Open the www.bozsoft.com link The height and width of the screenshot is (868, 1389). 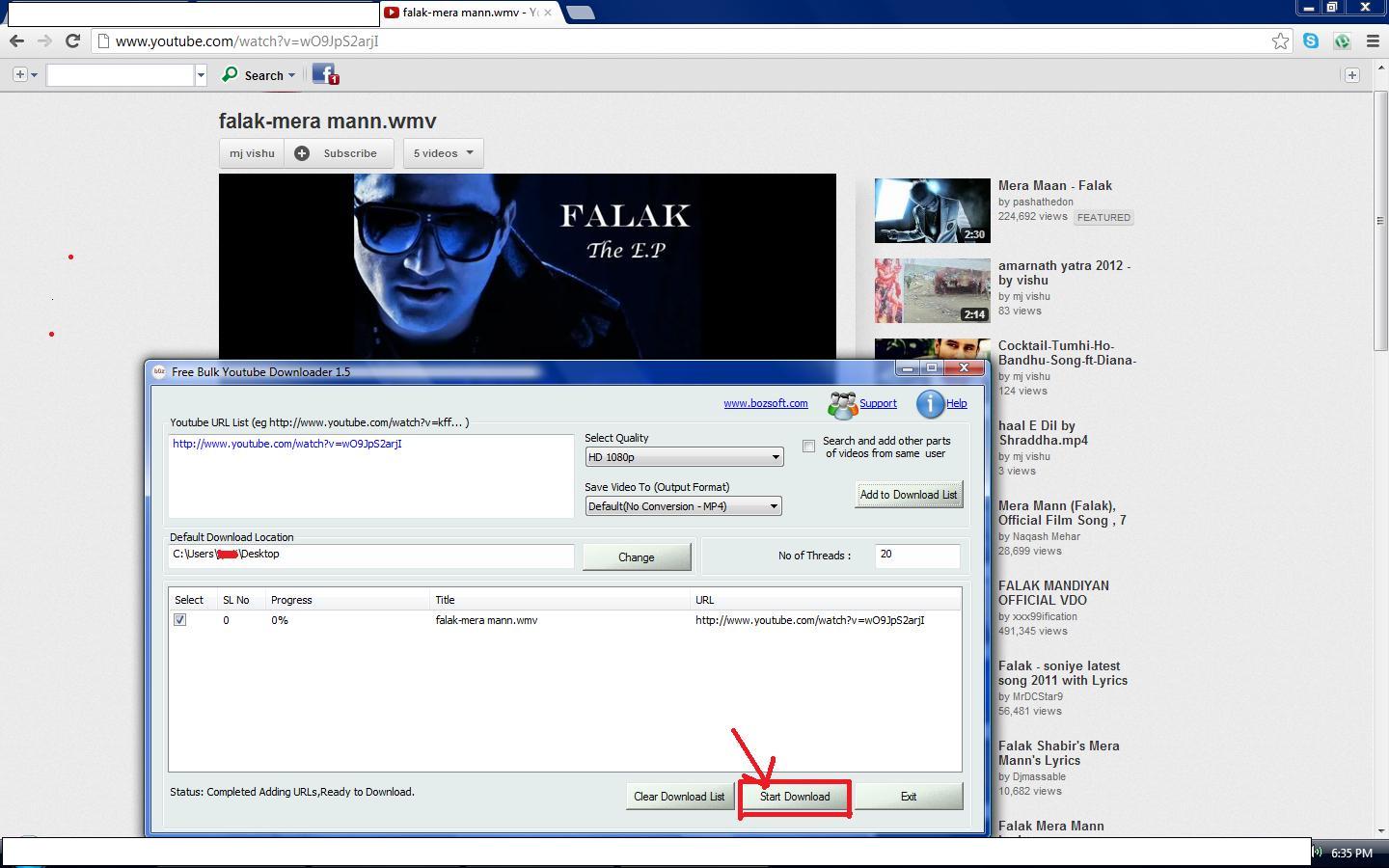(766, 403)
